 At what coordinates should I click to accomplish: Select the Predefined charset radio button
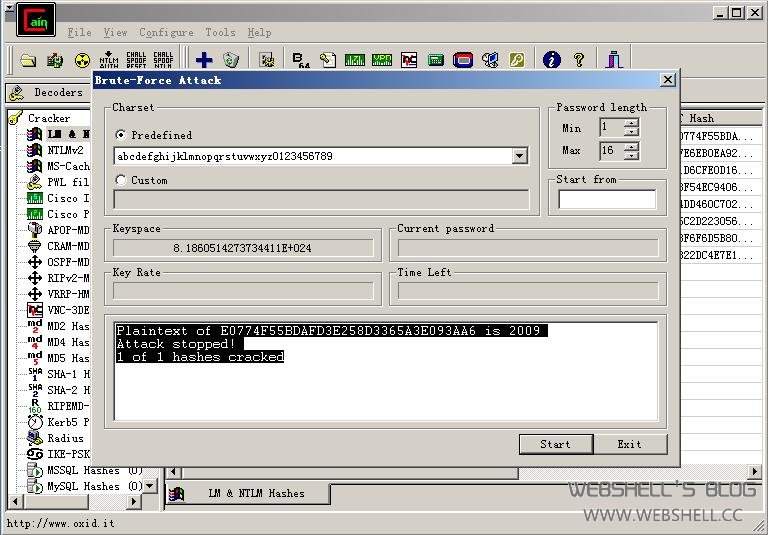[x=120, y=135]
